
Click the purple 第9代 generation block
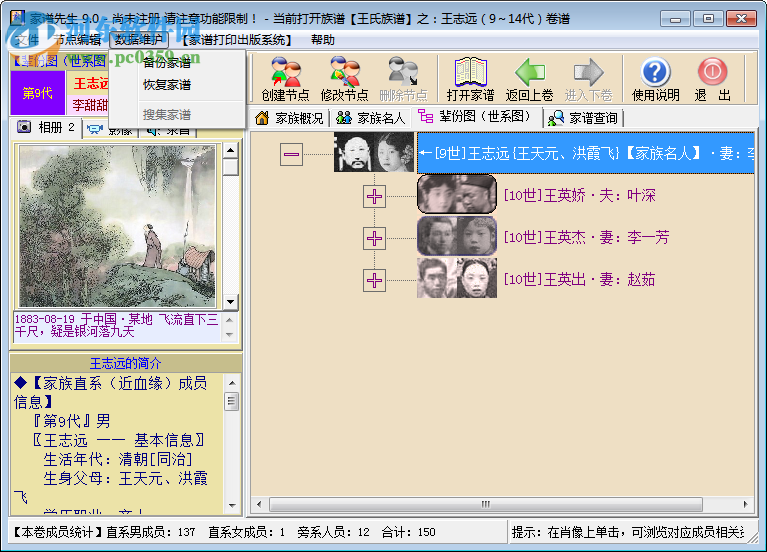[38, 93]
